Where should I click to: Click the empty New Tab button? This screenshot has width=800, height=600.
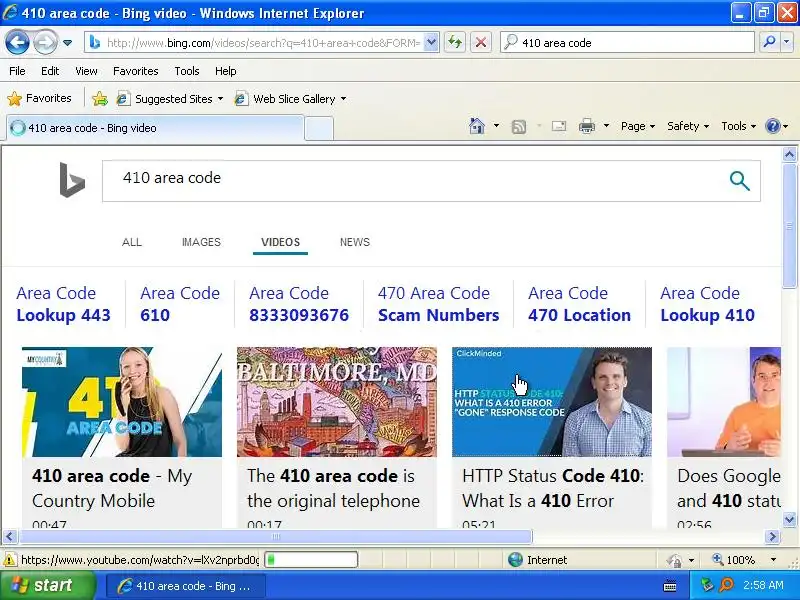click(319, 129)
